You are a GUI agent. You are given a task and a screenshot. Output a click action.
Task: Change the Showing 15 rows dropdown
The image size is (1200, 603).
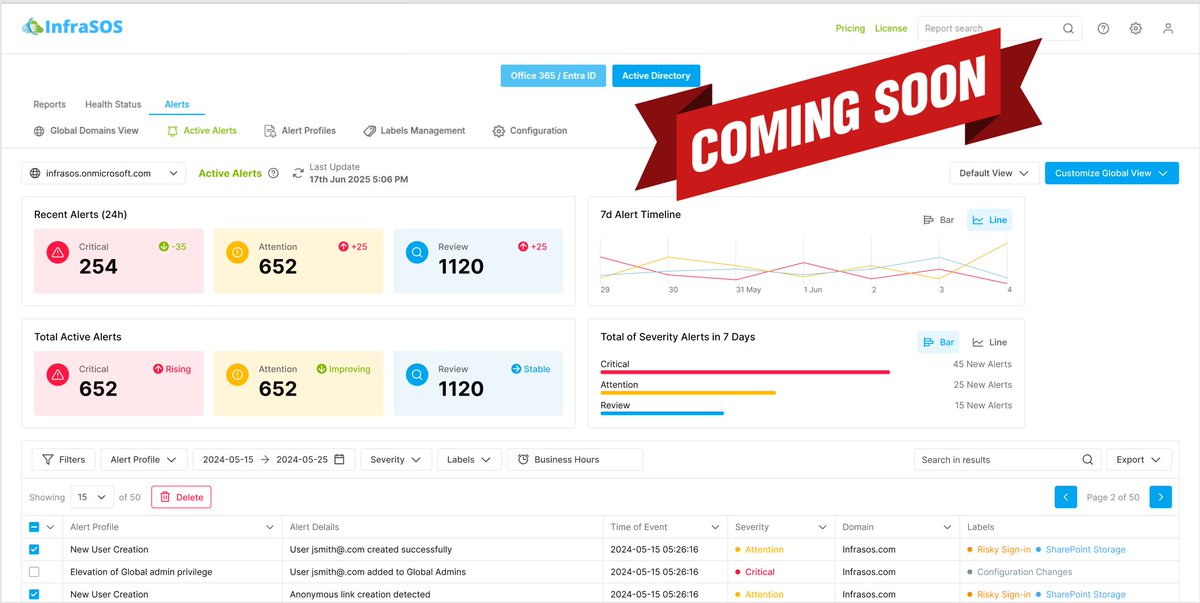click(x=92, y=497)
